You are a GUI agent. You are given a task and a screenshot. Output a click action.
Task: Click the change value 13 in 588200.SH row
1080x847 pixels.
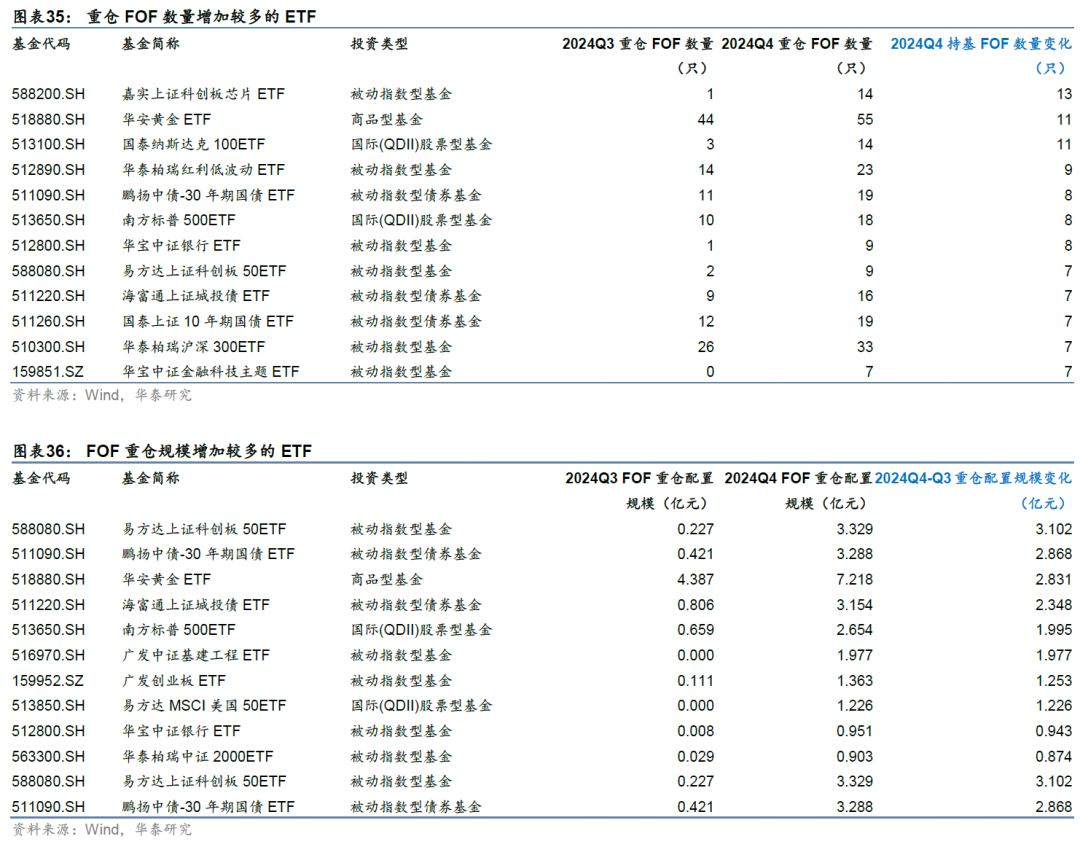pyautogui.click(x=1064, y=94)
